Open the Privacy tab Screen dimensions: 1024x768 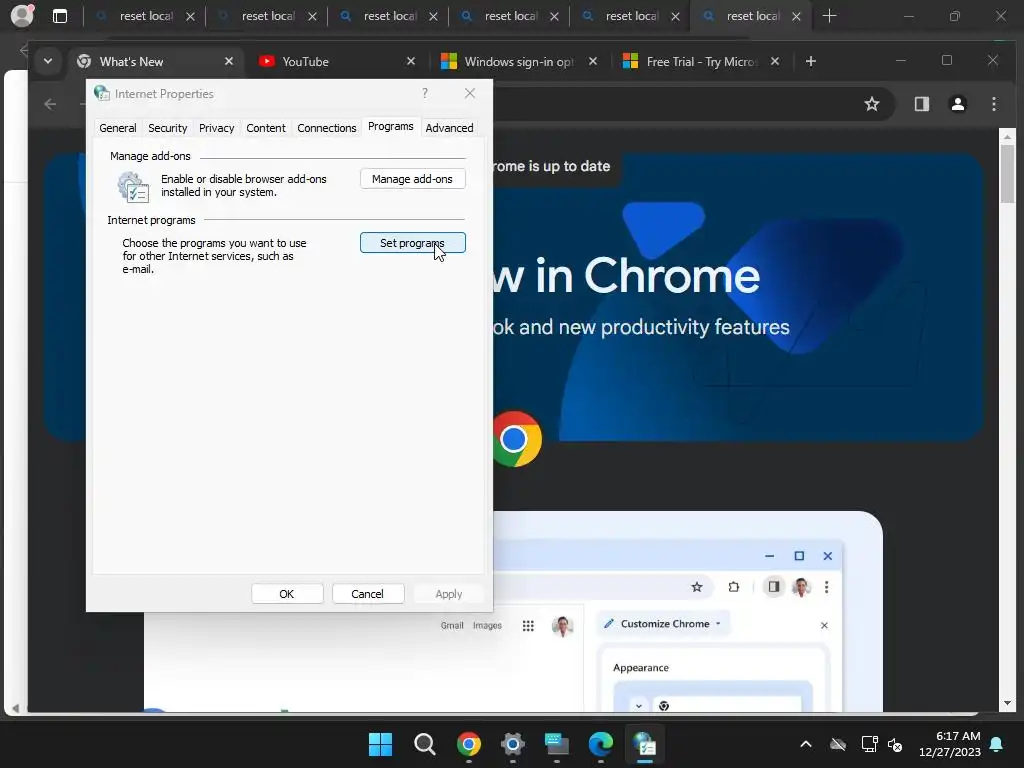[x=217, y=128]
